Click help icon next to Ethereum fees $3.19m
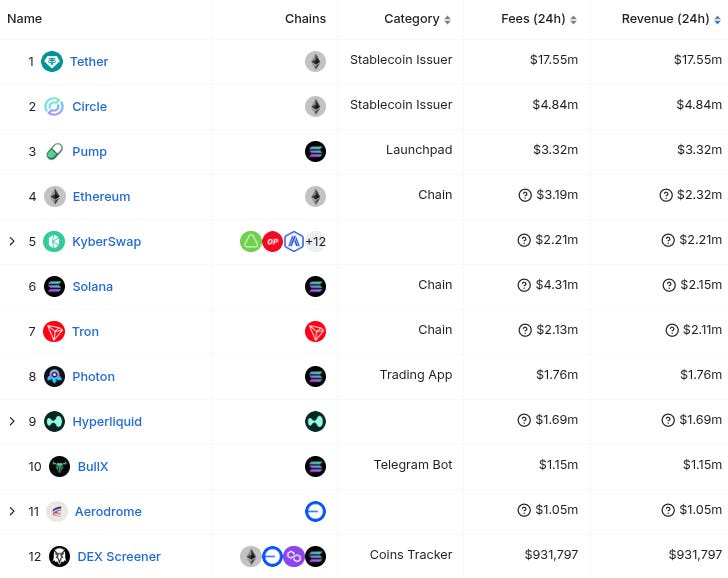 pos(525,195)
